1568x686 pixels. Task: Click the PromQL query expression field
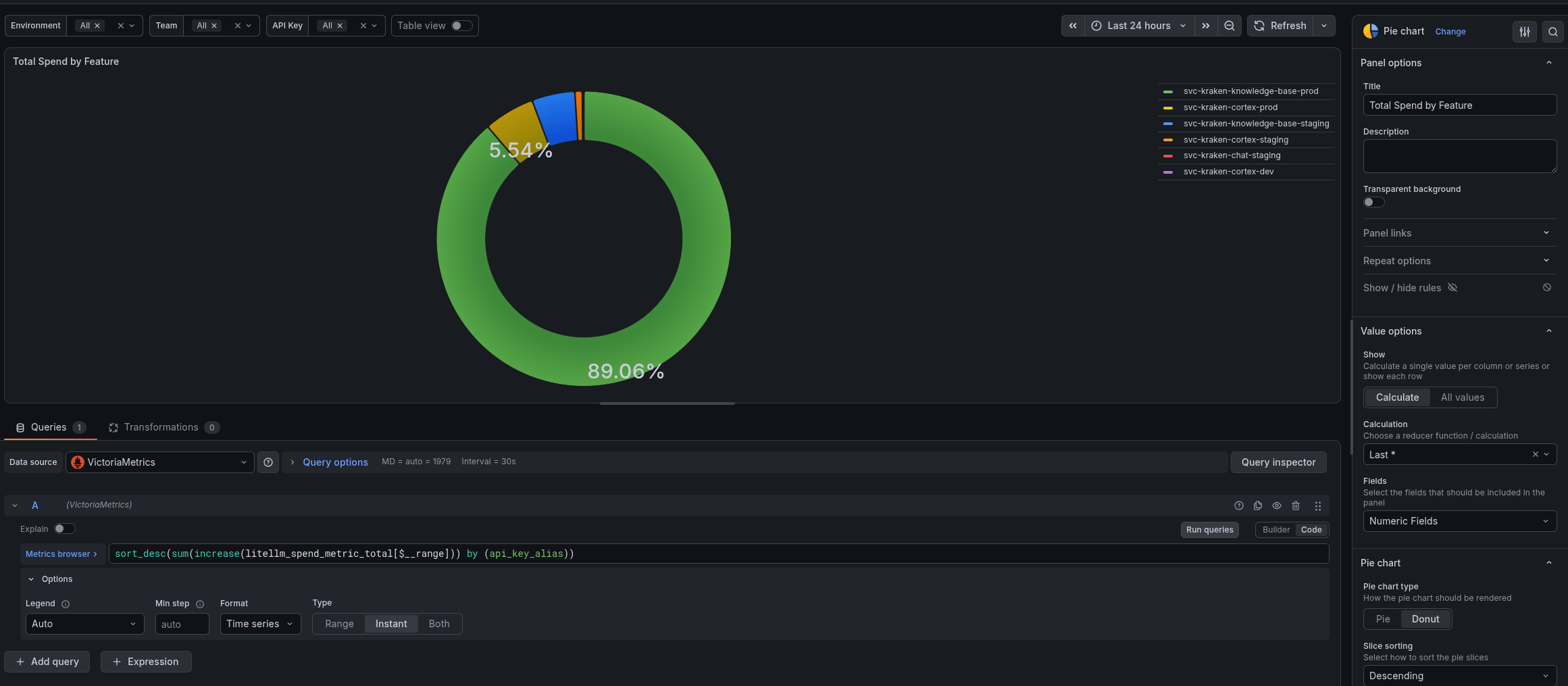click(719, 554)
